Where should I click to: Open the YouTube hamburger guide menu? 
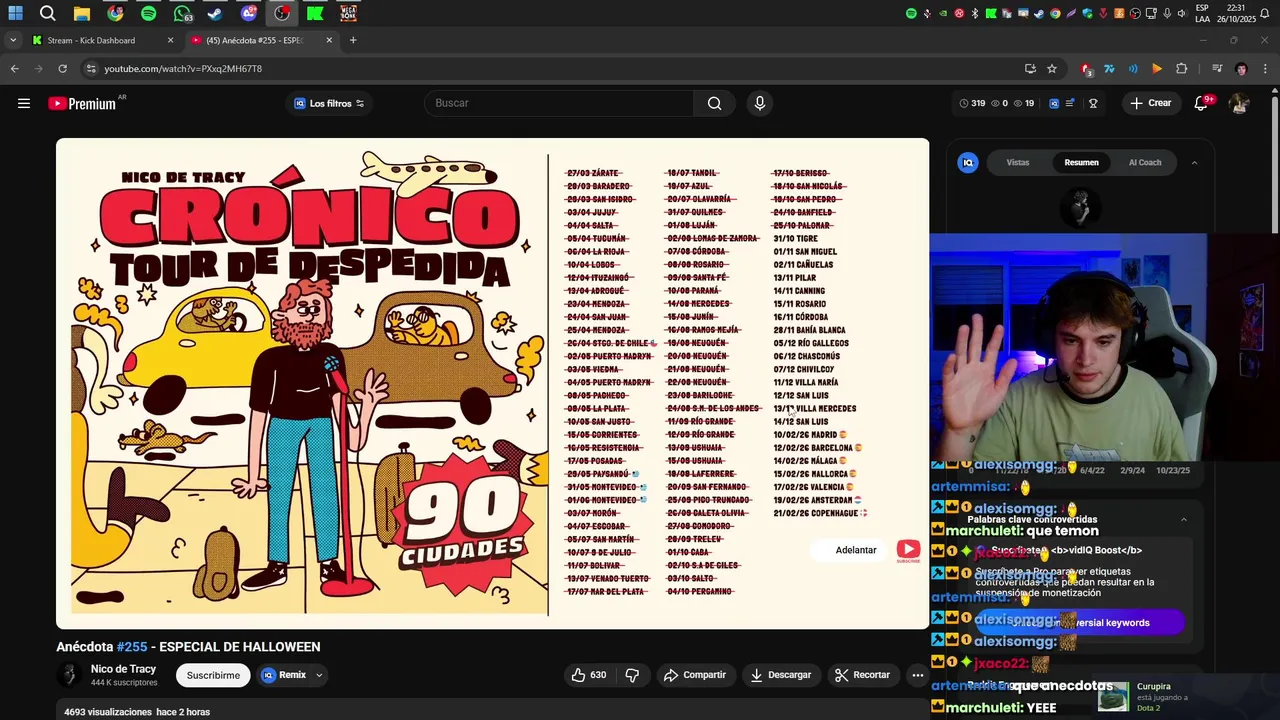(x=24, y=103)
